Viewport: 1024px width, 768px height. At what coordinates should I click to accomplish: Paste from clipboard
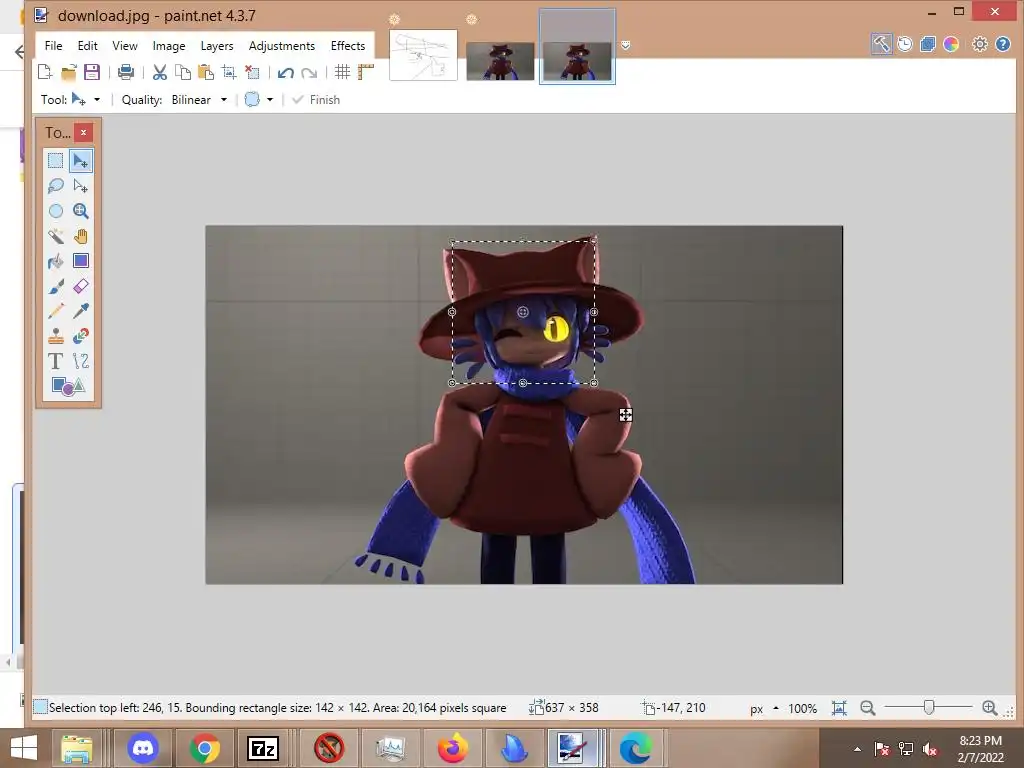tap(206, 72)
